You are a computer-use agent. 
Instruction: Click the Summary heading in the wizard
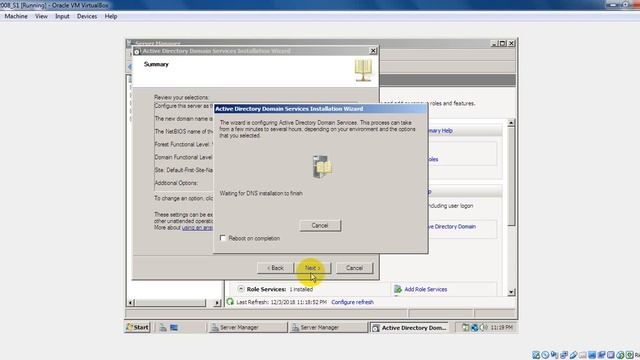[156, 64]
